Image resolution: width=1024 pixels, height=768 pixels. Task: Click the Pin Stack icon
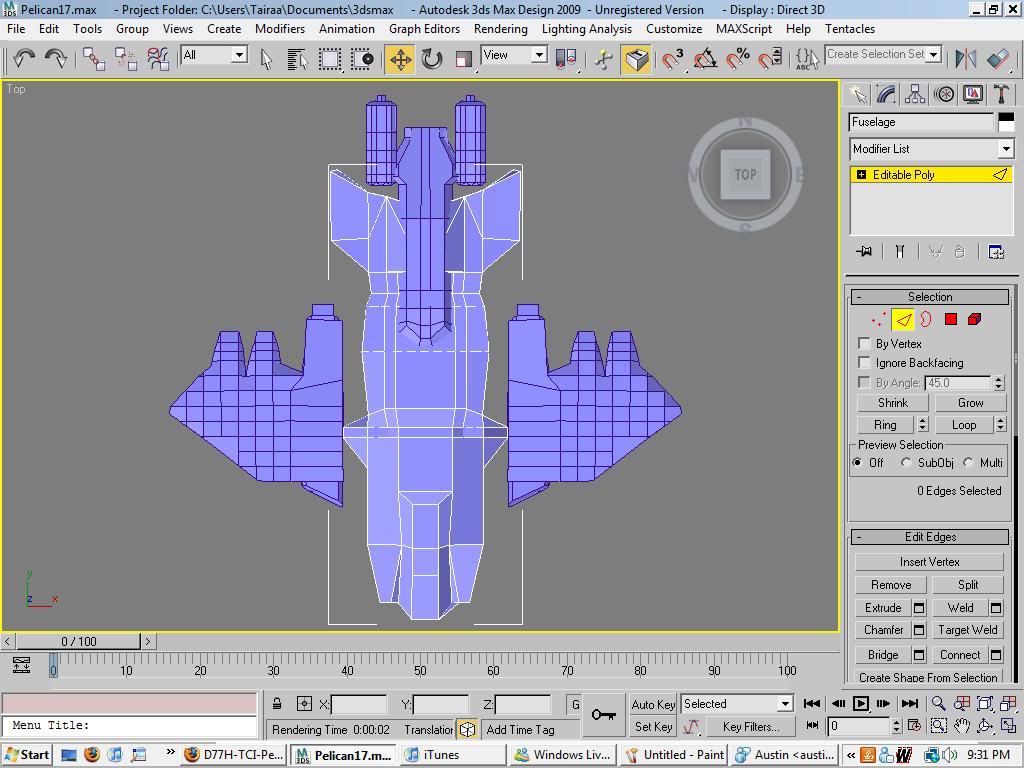[864, 251]
